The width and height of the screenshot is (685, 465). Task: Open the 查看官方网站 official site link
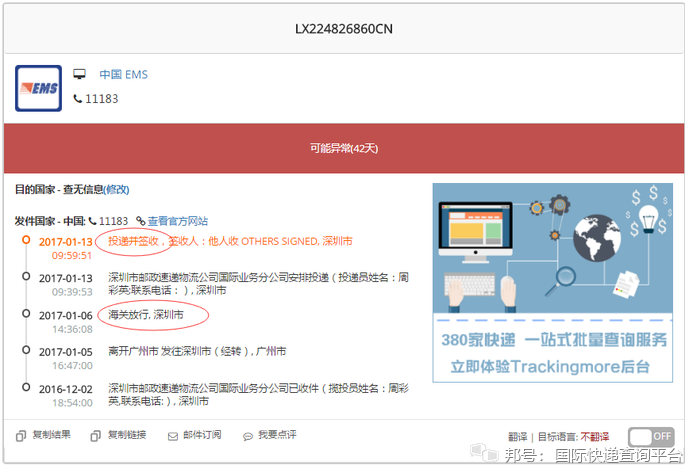178,221
